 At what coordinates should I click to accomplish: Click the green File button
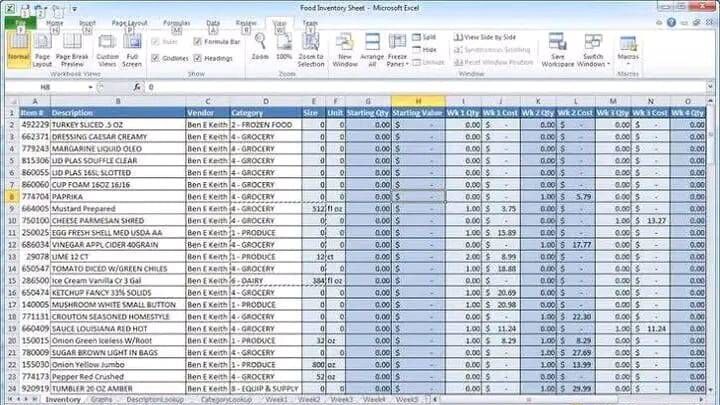coord(18,20)
